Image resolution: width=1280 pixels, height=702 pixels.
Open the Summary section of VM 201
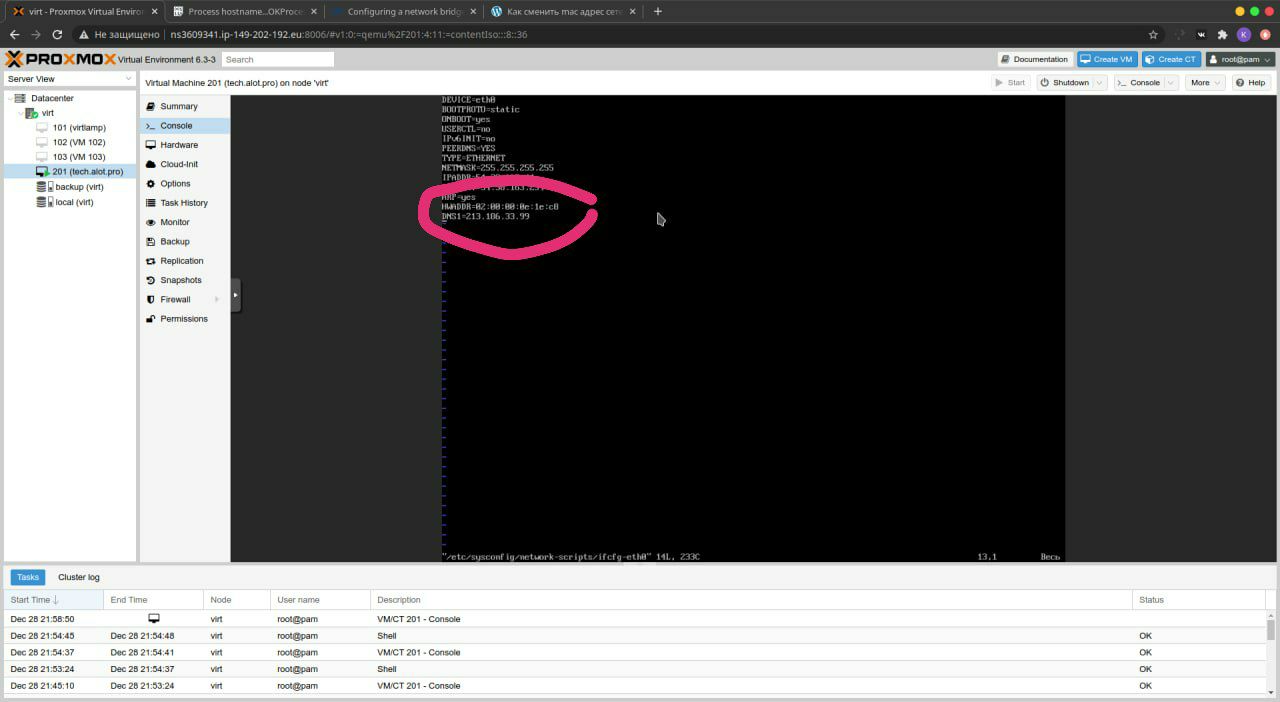[x=178, y=106]
